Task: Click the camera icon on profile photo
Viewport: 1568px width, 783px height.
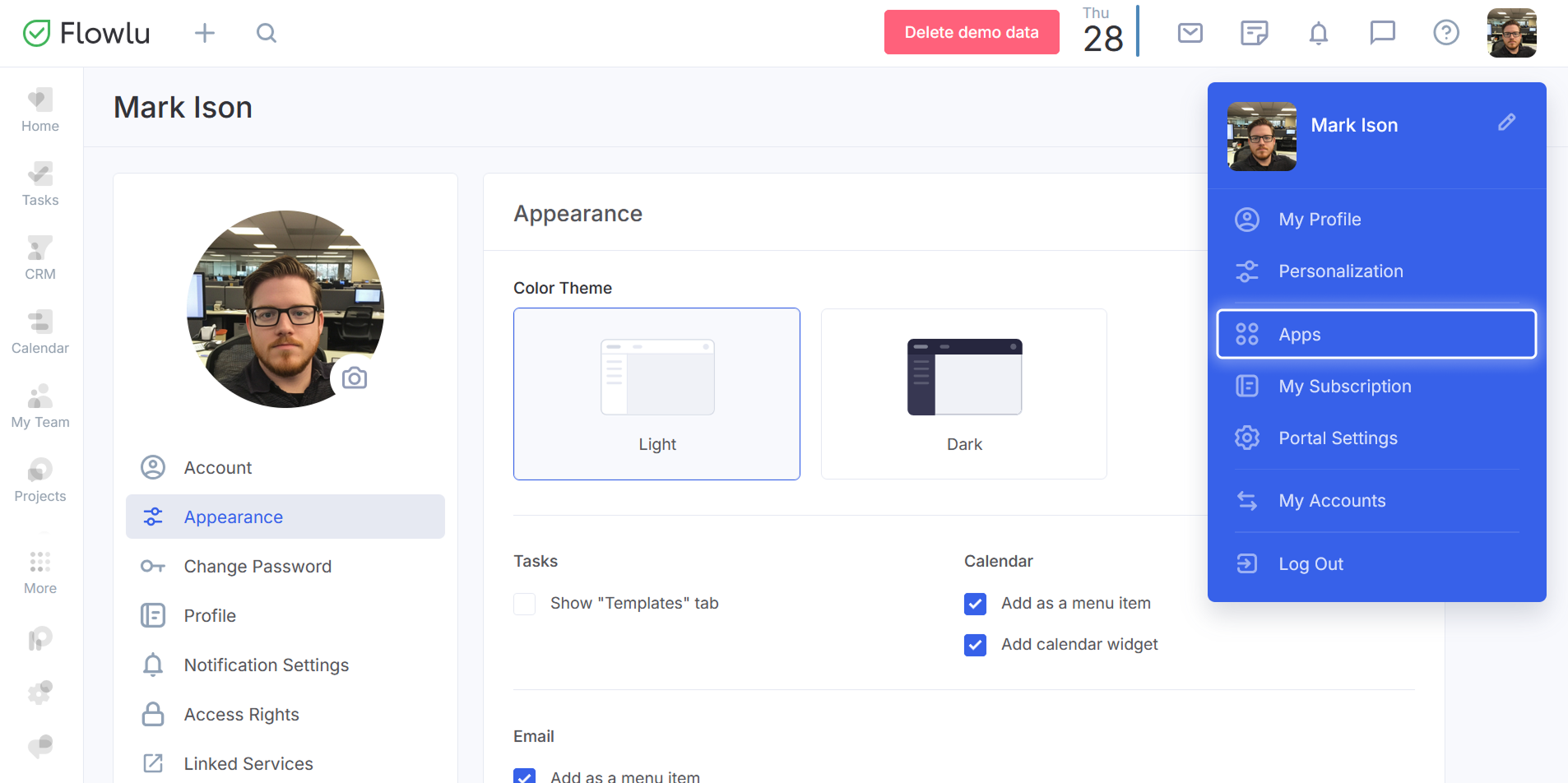Action: (x=355, y=378)
